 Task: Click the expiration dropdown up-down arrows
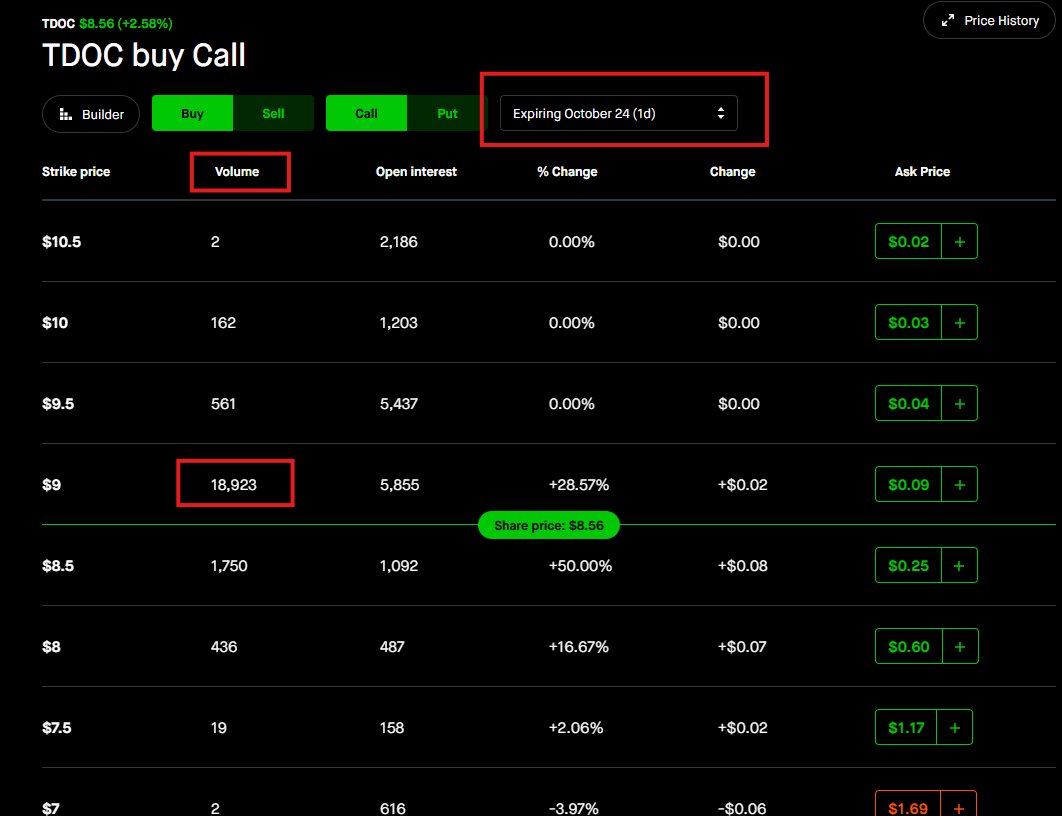coord(721,113)
